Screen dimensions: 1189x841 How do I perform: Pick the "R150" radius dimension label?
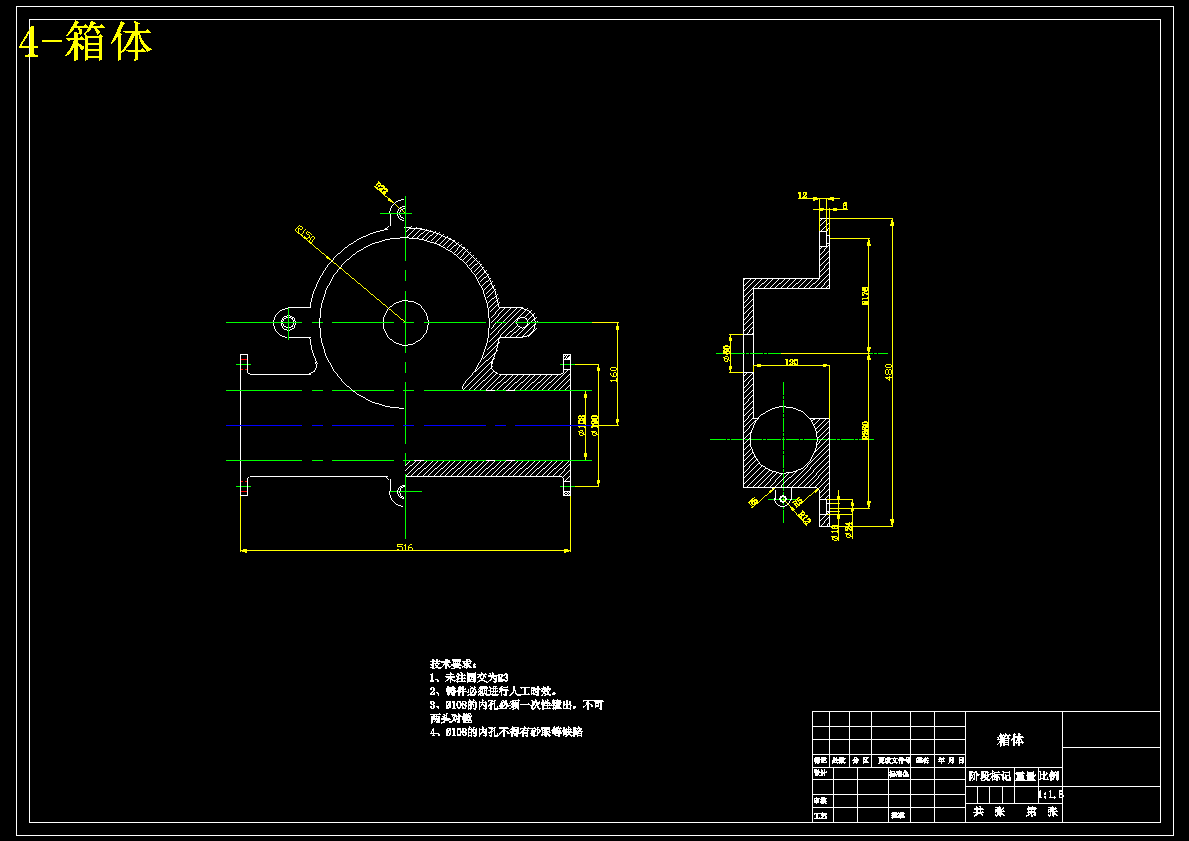click(305, 234)
